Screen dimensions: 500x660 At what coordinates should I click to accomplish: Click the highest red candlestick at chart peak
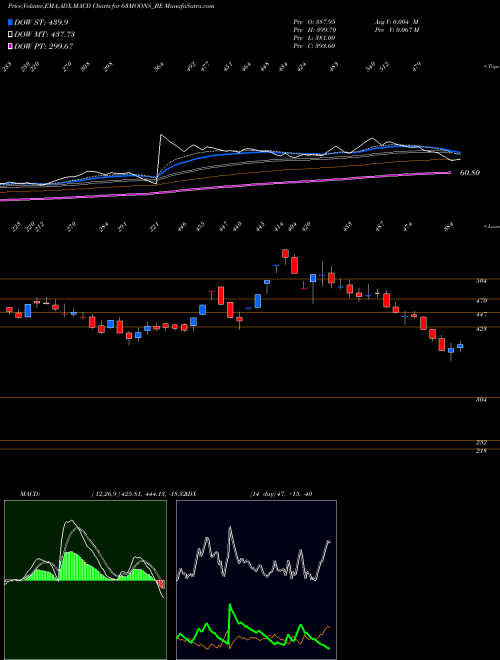pos(285,253)
